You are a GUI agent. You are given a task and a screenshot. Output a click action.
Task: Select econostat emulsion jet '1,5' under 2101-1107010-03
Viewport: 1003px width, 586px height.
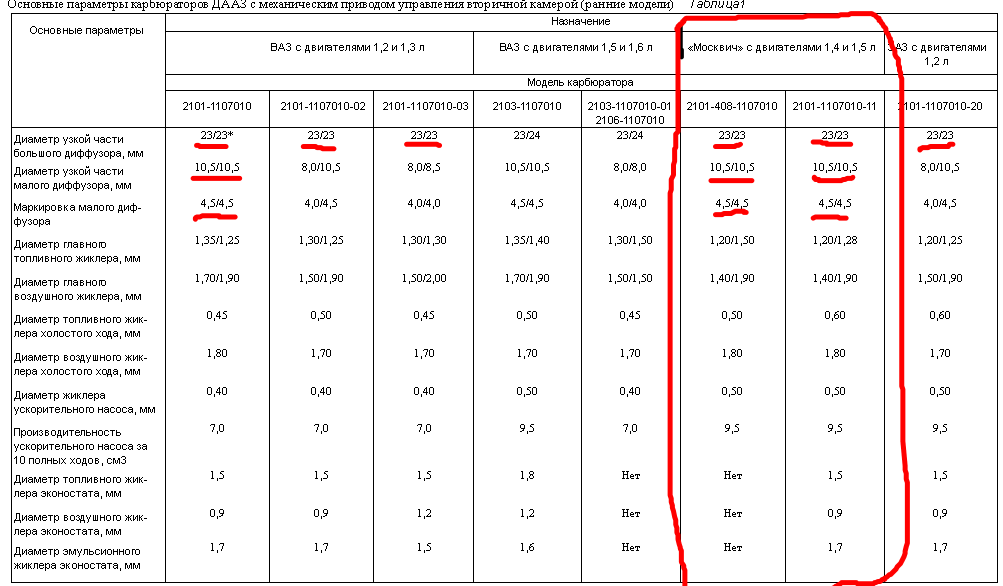pos(424,547)
